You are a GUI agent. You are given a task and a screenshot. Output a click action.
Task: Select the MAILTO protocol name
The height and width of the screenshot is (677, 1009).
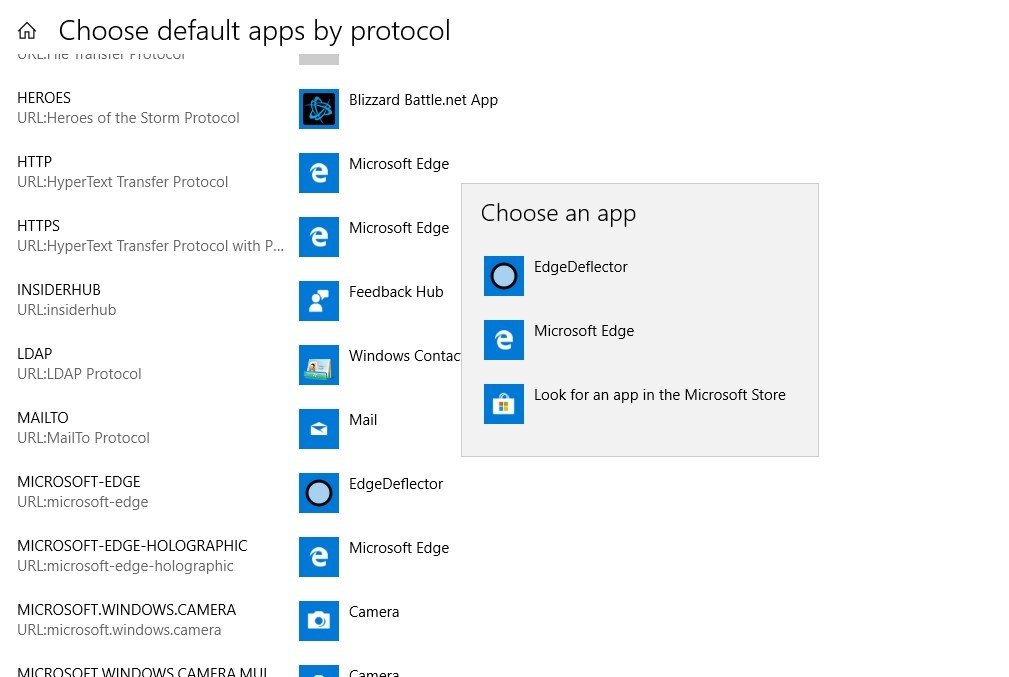coord(43,418)
